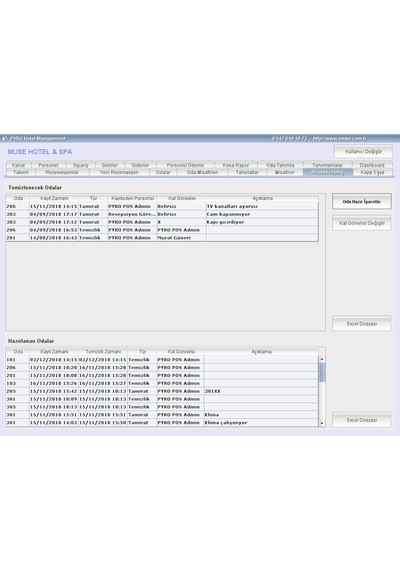Select the Gelirler tab

(x=109, y=165)
